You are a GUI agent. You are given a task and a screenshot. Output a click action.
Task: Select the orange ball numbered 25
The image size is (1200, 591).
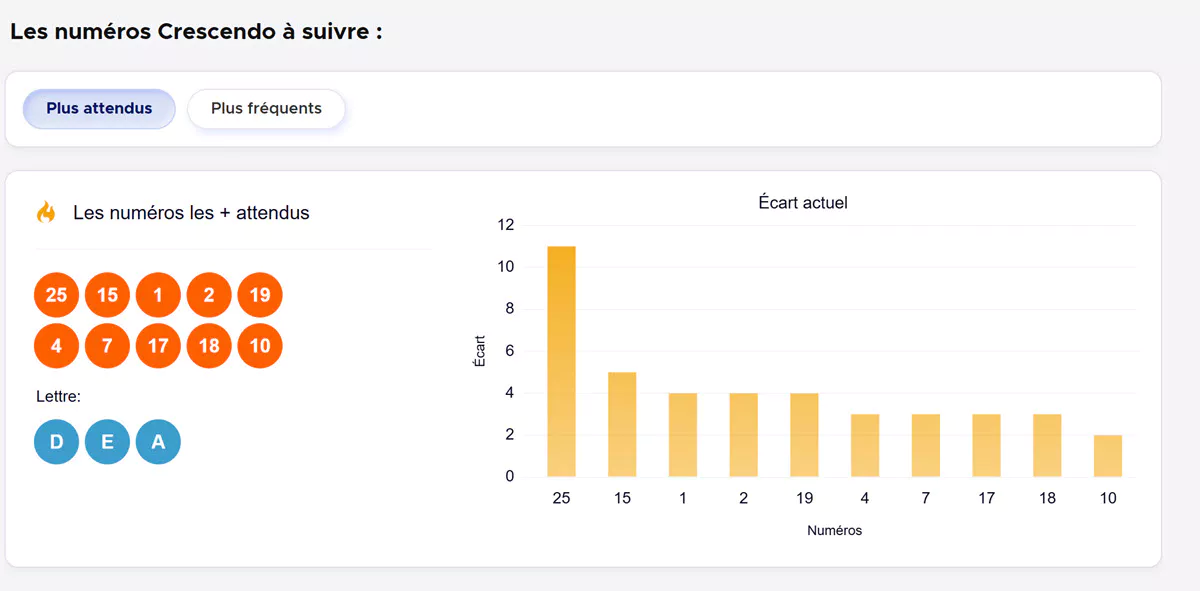tap(56, 294)
